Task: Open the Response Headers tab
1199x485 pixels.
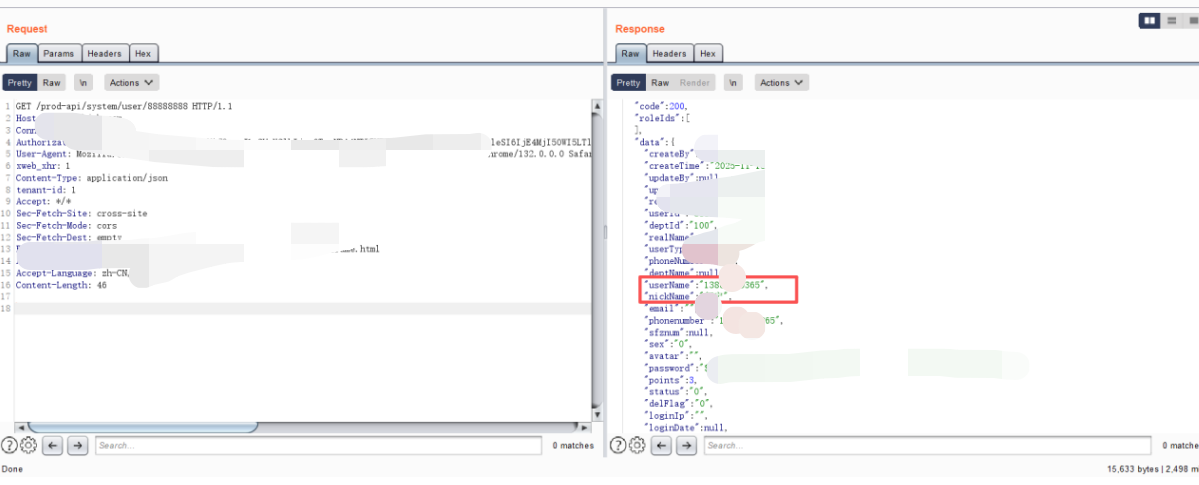Action: pyautogui.click(x=669, y=54)
